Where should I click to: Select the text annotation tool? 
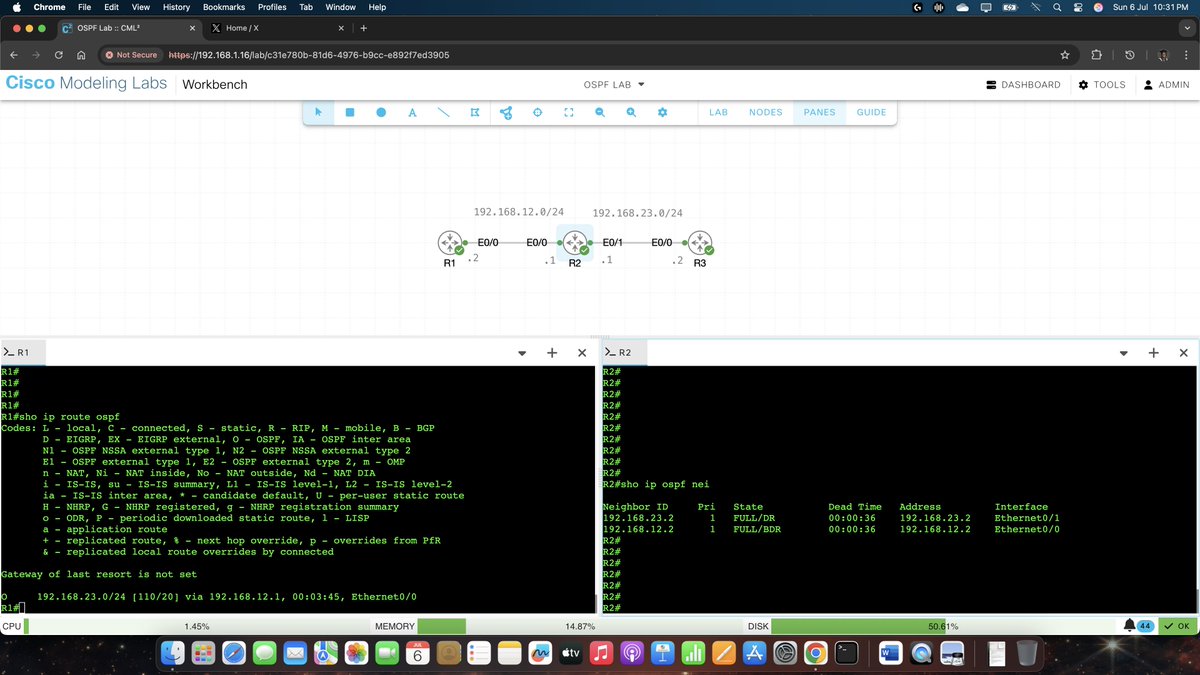412,113
